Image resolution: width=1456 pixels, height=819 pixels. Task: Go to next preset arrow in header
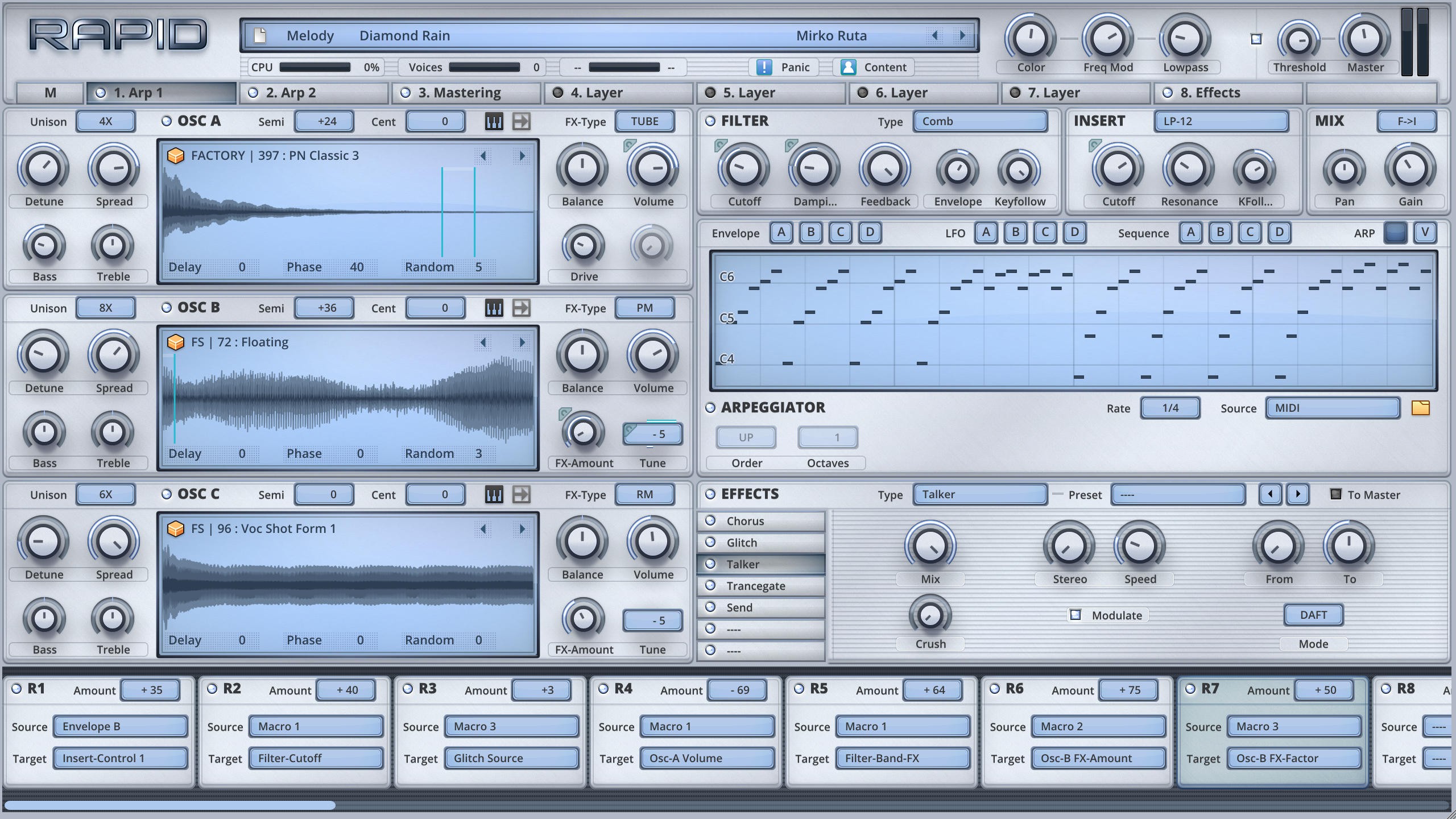(x=962, y=35)
